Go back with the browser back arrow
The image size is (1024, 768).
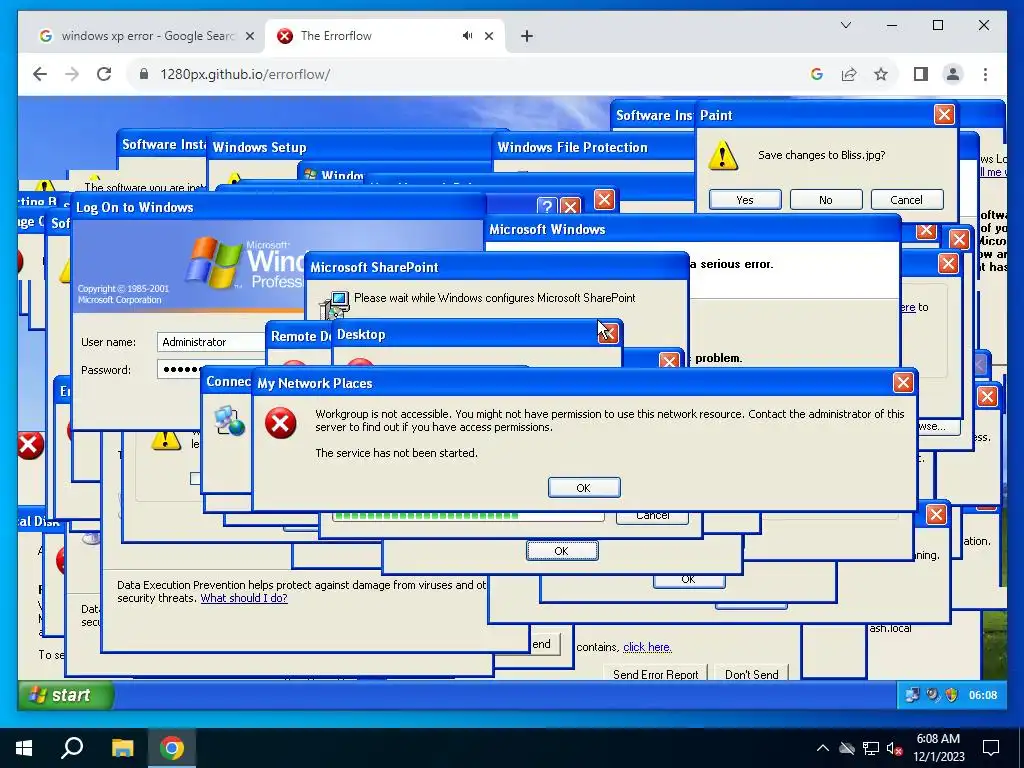(x=40, y=74)
